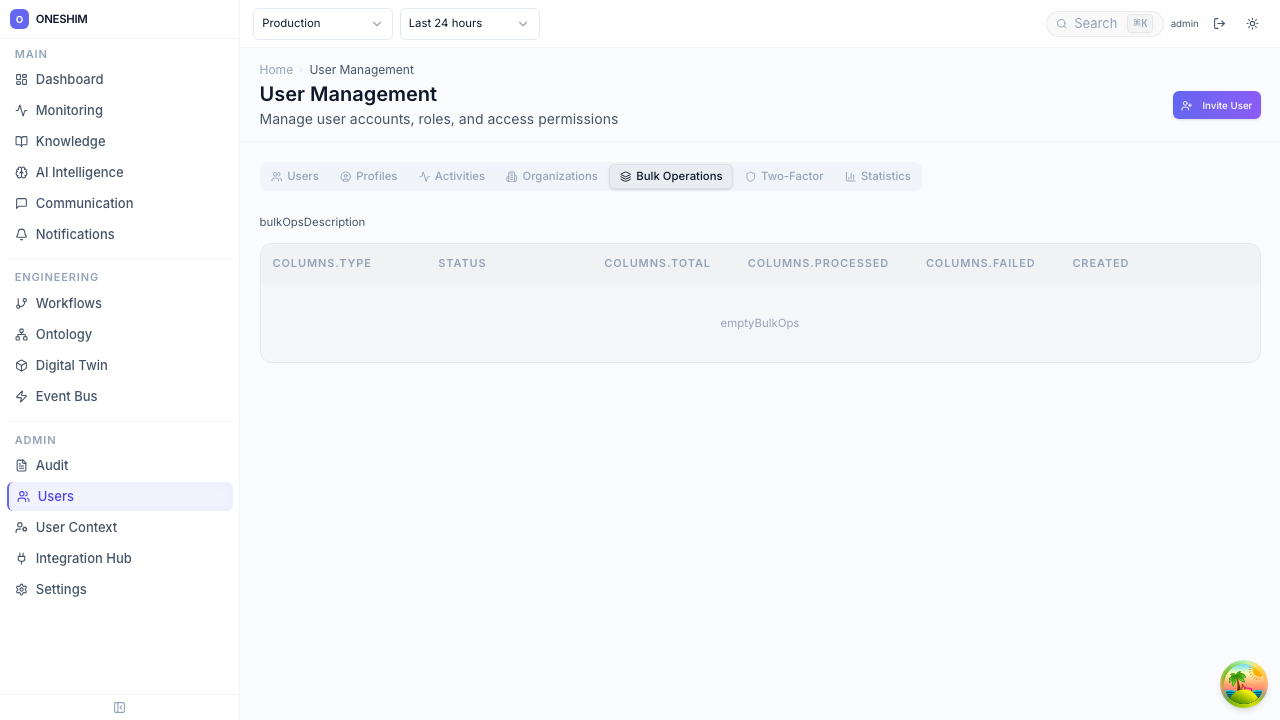The image size is (1280, 720).
Task: Click the Ontology hierarchy icon
Action: point(21,334)
